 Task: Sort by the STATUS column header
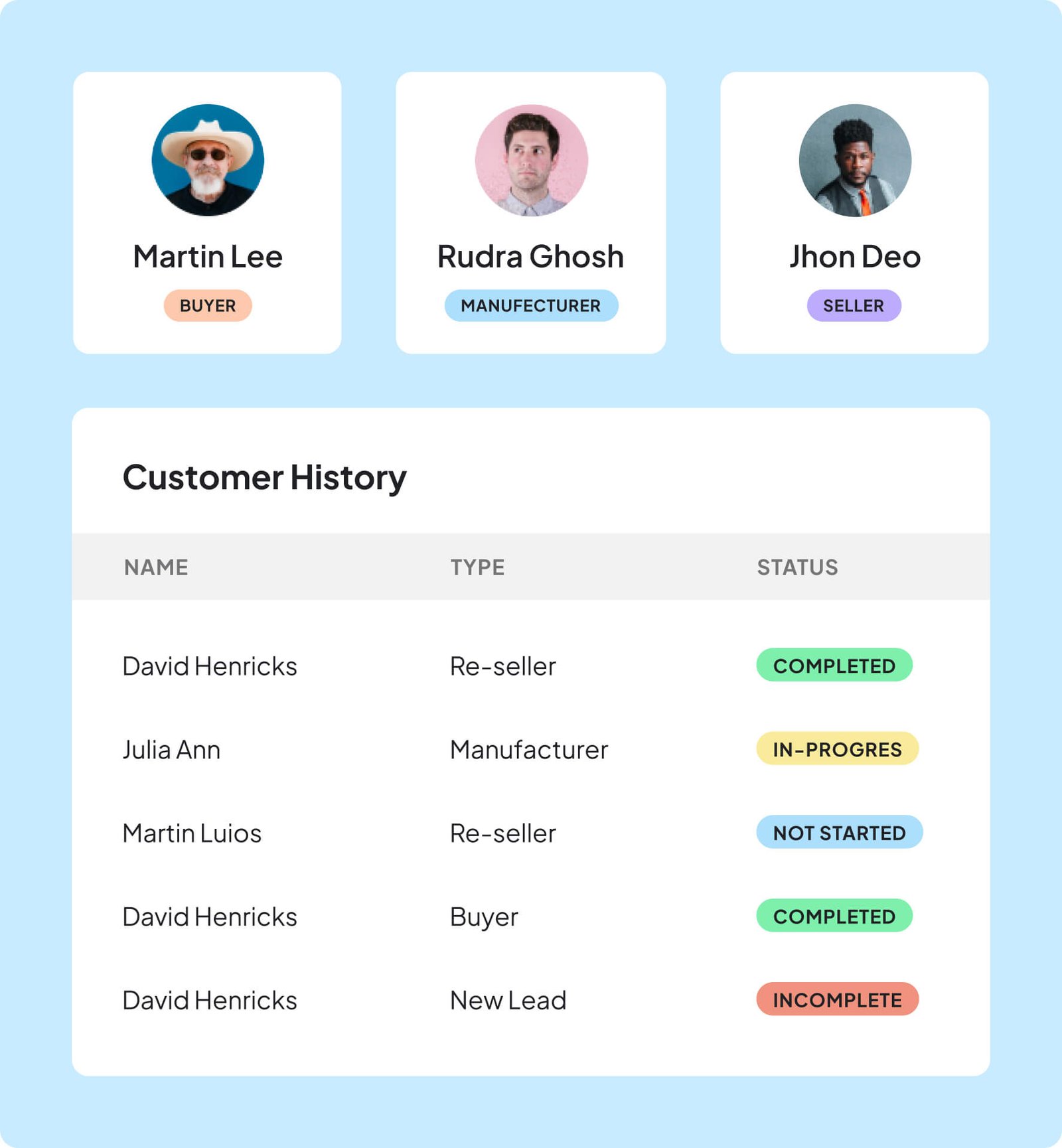(x=797, y=567)
